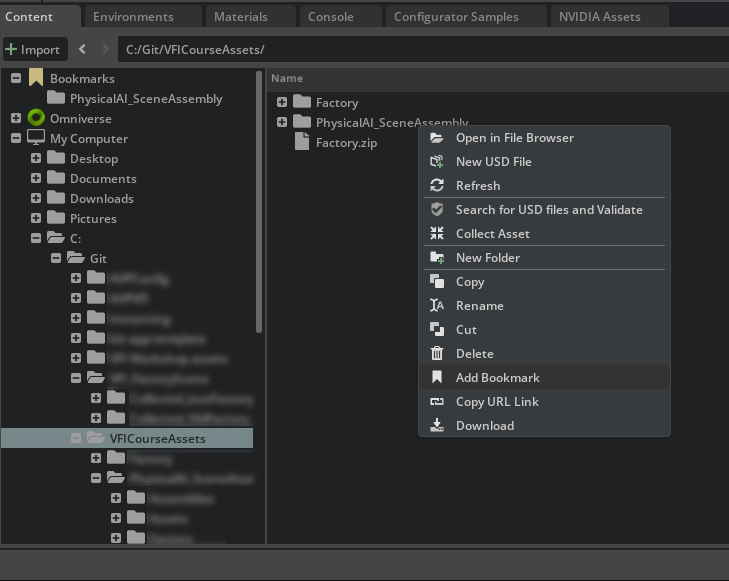Viewport: 729px width, 581px height.
Task: Choose Add Bookmark from context menu
Action: pyautogui.click(x=497, y=377)
